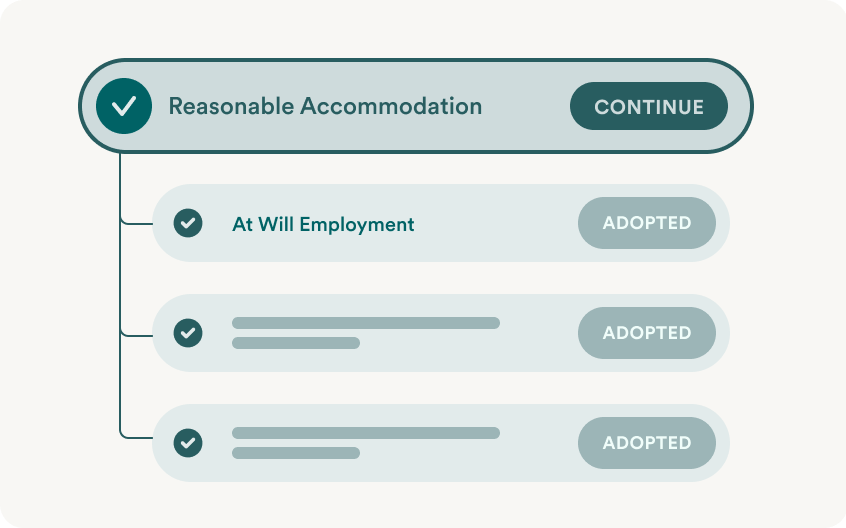Click the large checkmark circle beside Reasonable Accommodation
Image resolution: width=846 pixels, height=528 pixels.
124,106
